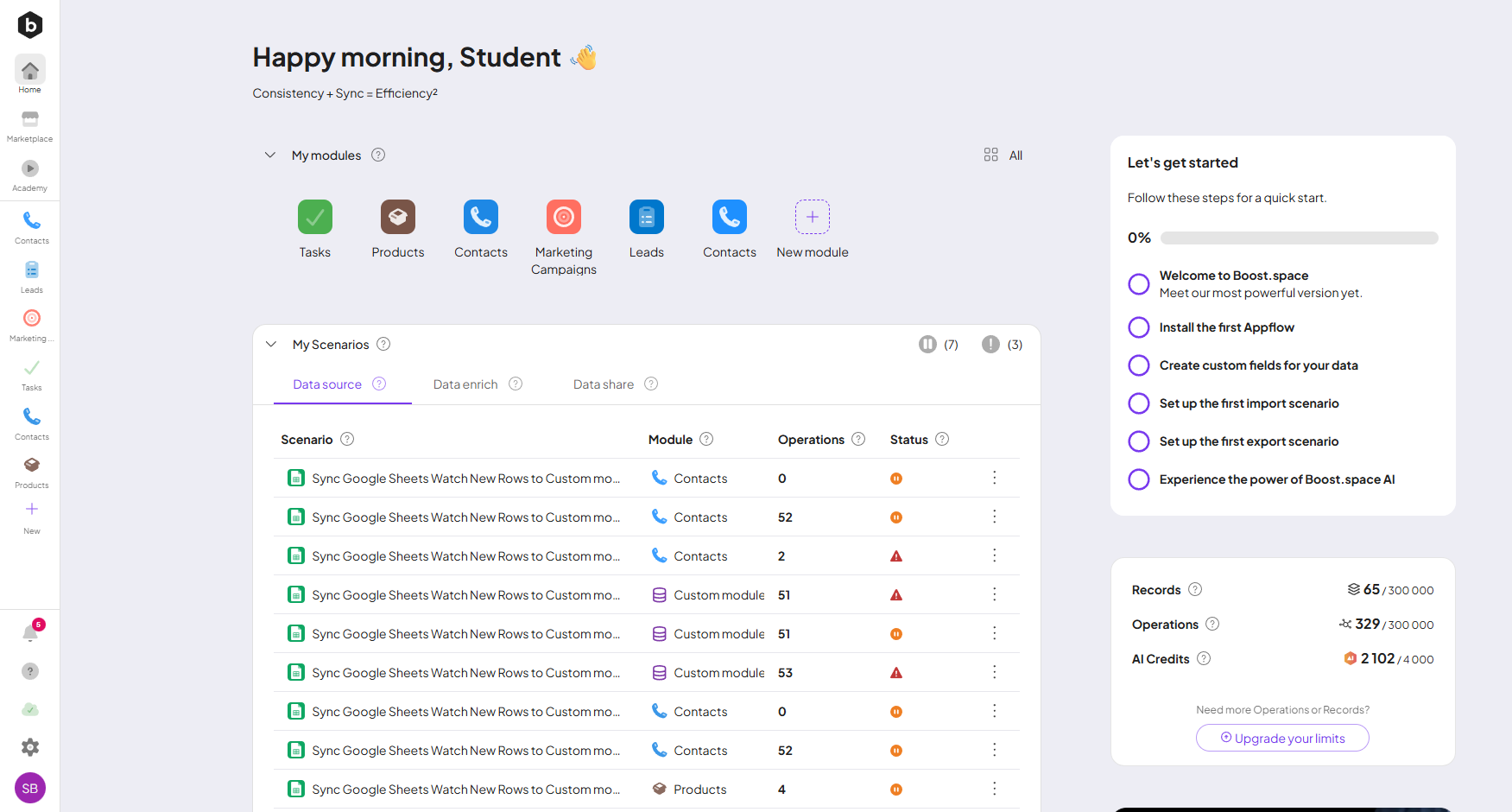Open the settings gear in the sidebar
This screenshot has width=1512, height=812.
click(30, 747)
